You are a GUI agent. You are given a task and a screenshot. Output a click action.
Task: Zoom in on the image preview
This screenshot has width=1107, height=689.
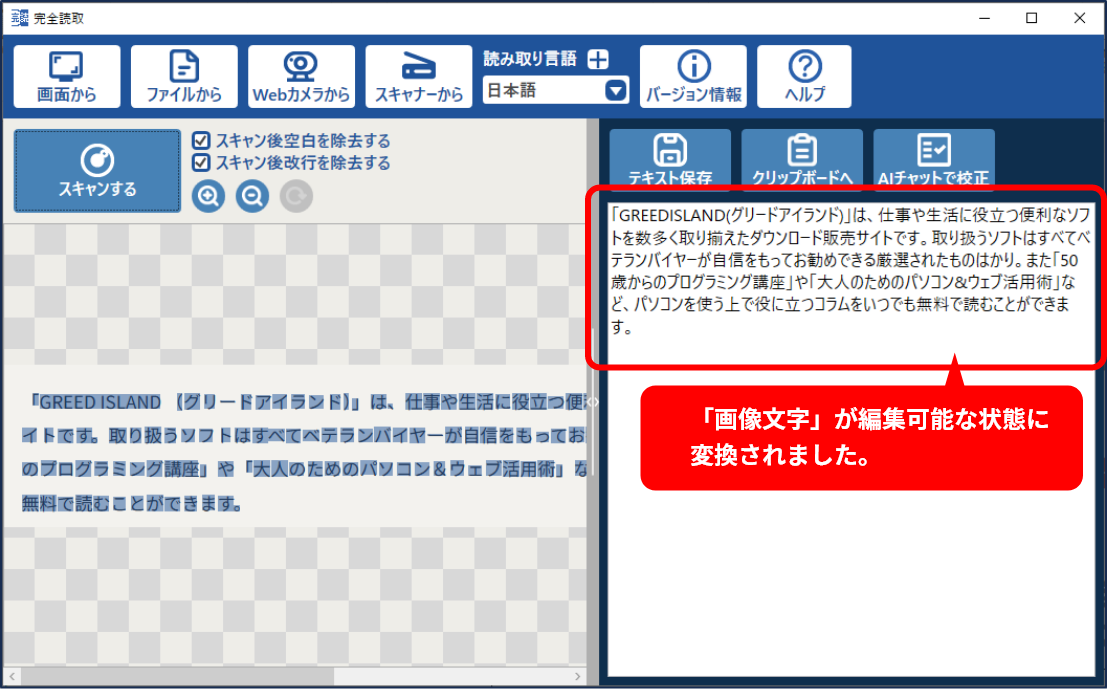pos(208,196)
